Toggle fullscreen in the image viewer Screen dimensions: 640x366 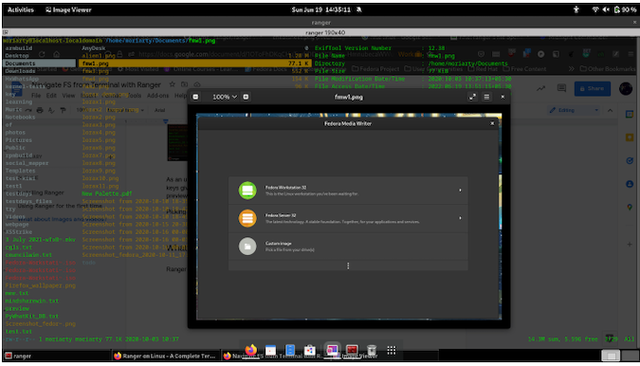[x=472, y=97]
